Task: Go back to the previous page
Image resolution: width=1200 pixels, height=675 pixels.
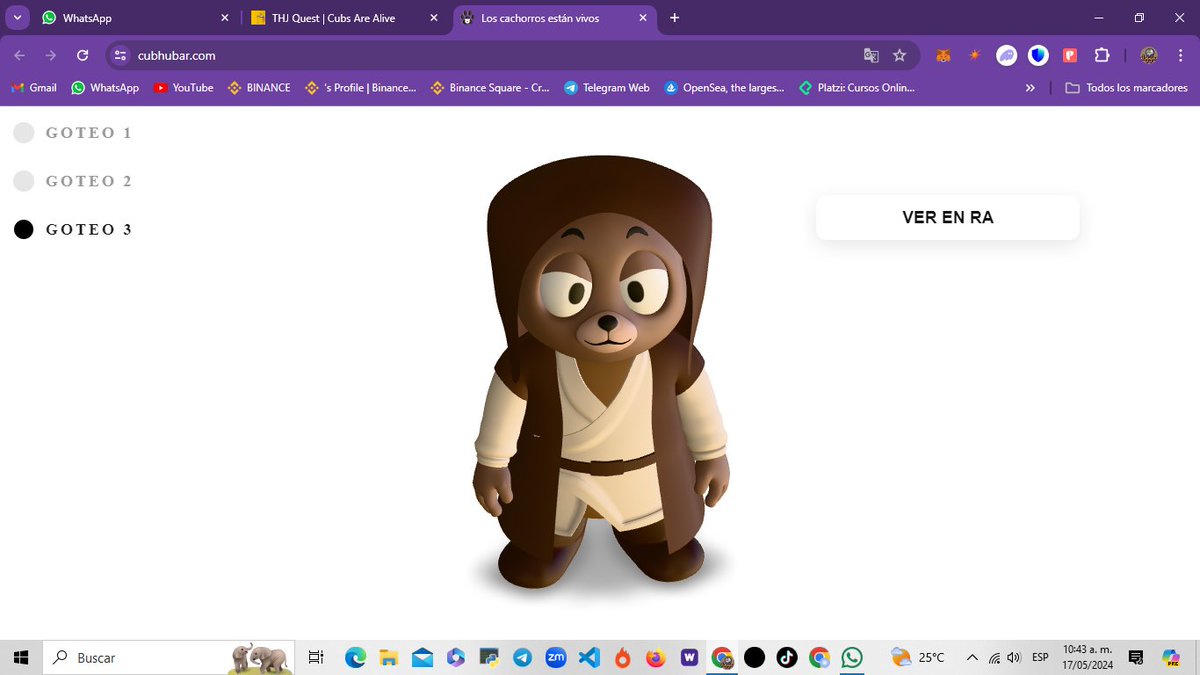Action: [20, 56]
